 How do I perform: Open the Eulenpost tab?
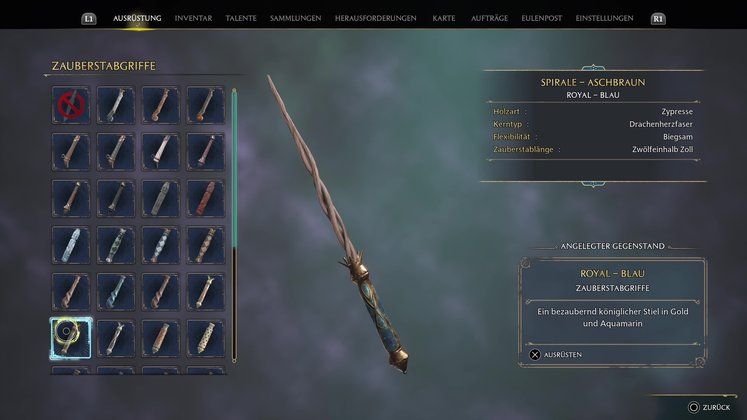pyautogui.click(x=542, y=18)
